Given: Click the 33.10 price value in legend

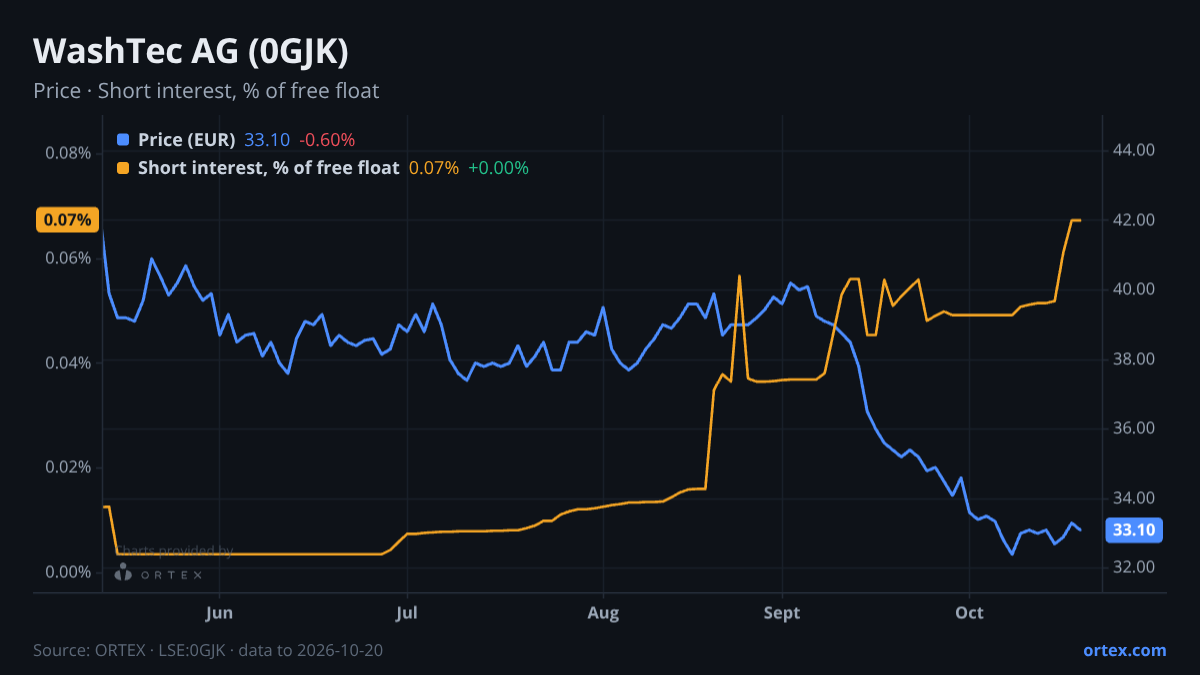Looking at the screenshot, I should click(267, 140).
